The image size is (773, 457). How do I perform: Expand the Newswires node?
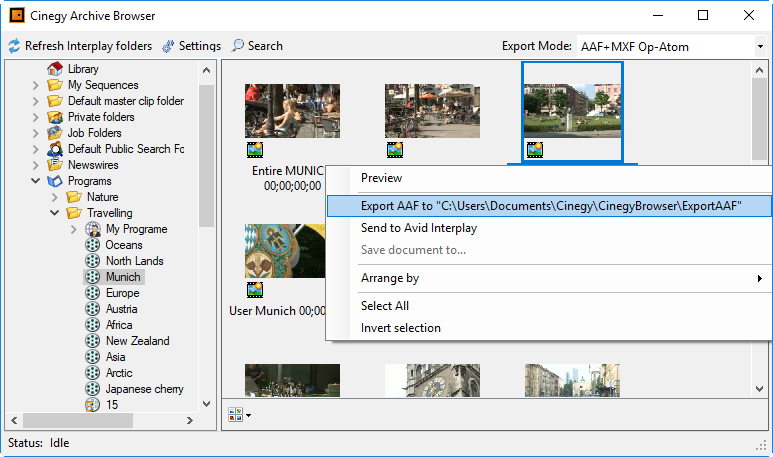(x=35, y=165)
